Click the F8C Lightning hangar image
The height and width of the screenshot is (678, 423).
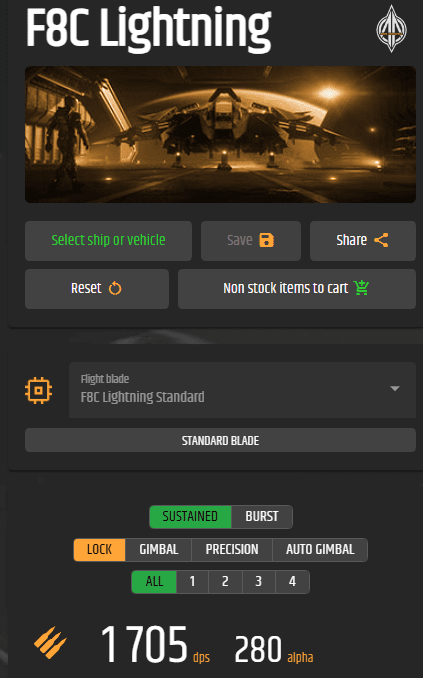(x=221, y=134)
